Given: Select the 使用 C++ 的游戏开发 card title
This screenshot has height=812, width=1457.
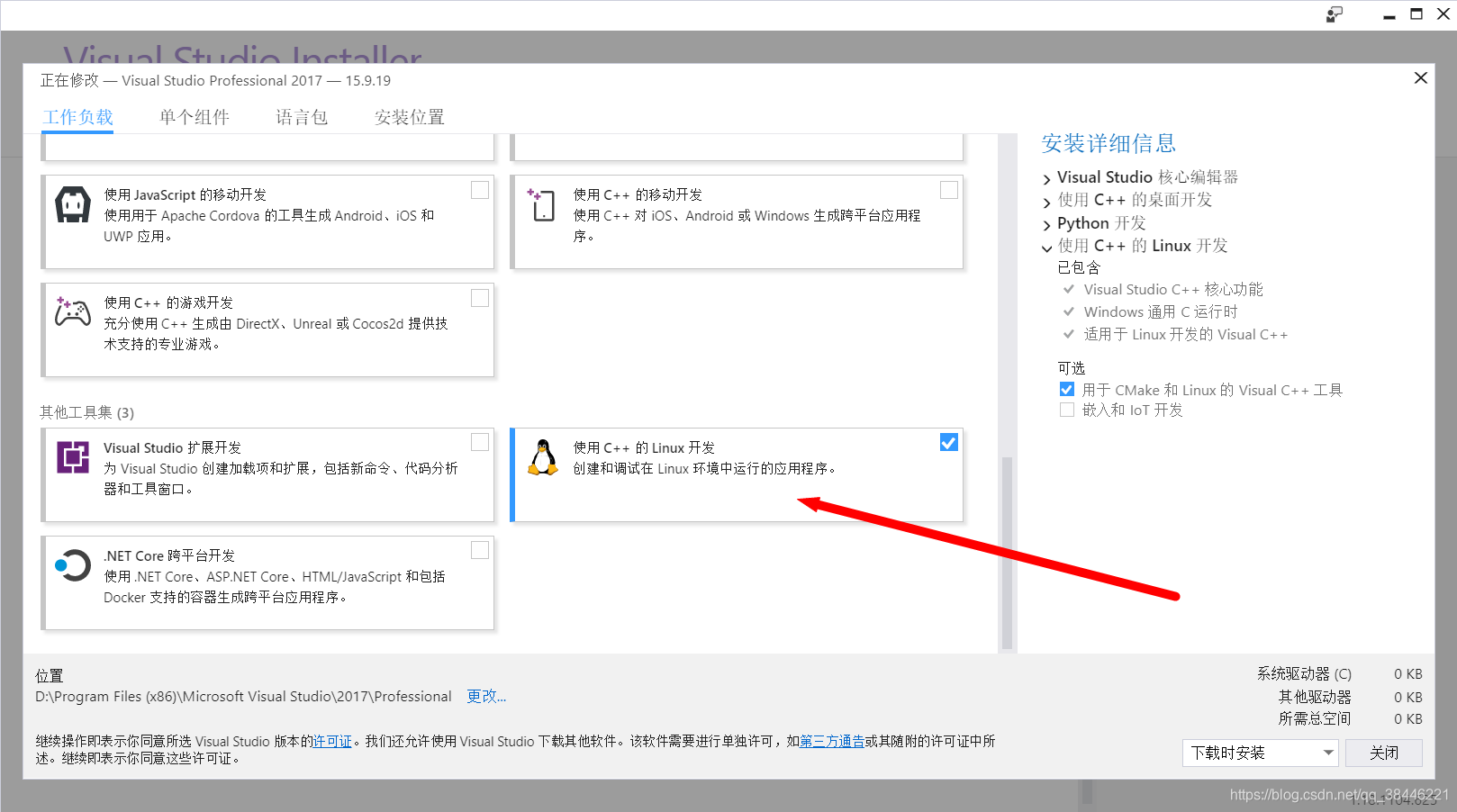Looking at the screenshot, I should click(168, 302).
